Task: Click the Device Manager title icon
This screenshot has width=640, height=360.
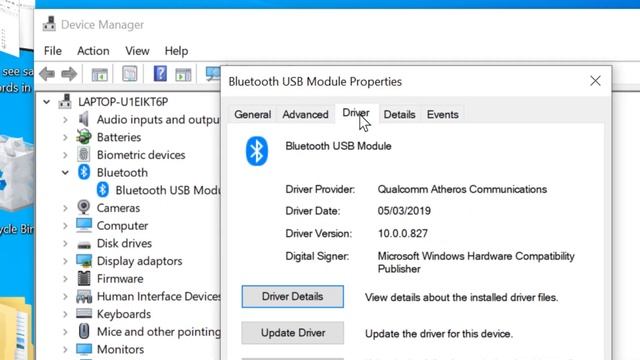Action: pyautogui.click(x=49, y=24)
